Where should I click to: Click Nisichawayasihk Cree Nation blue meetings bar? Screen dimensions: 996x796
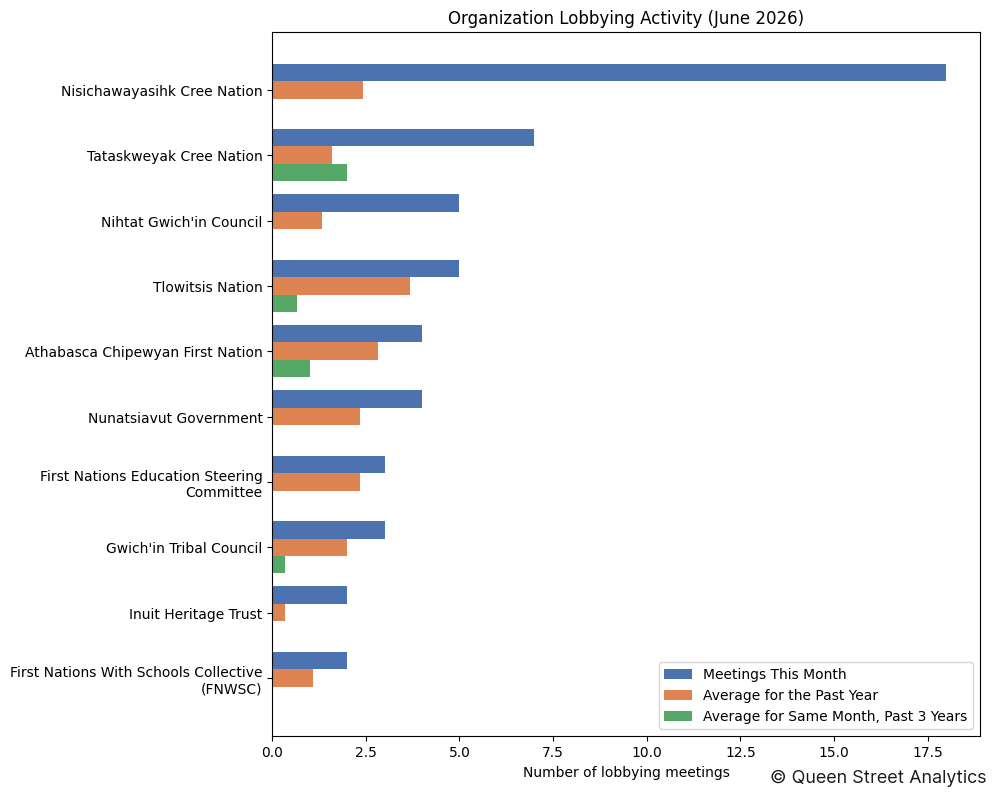(x=609, y=72)
